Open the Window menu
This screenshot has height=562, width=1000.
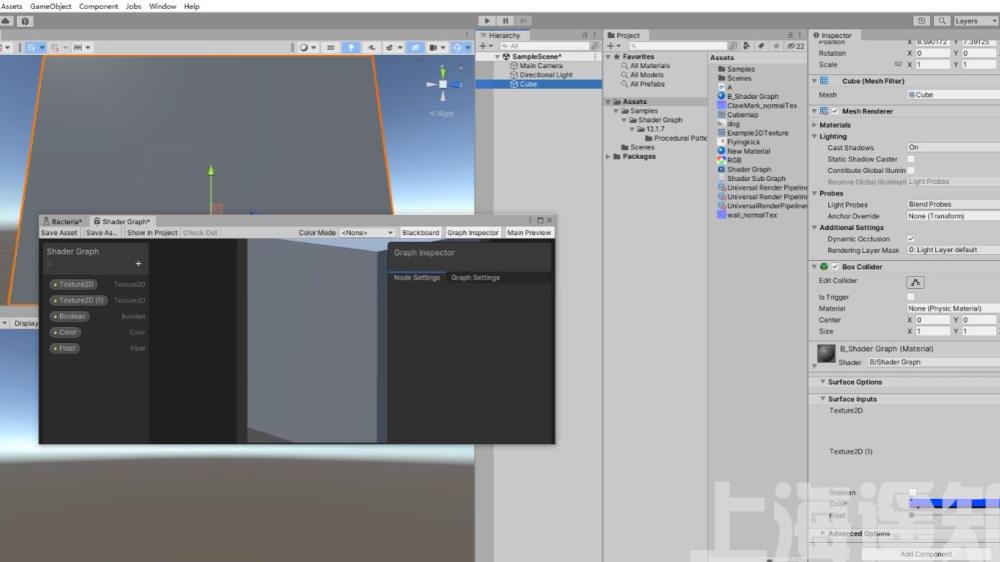point(163,6)
